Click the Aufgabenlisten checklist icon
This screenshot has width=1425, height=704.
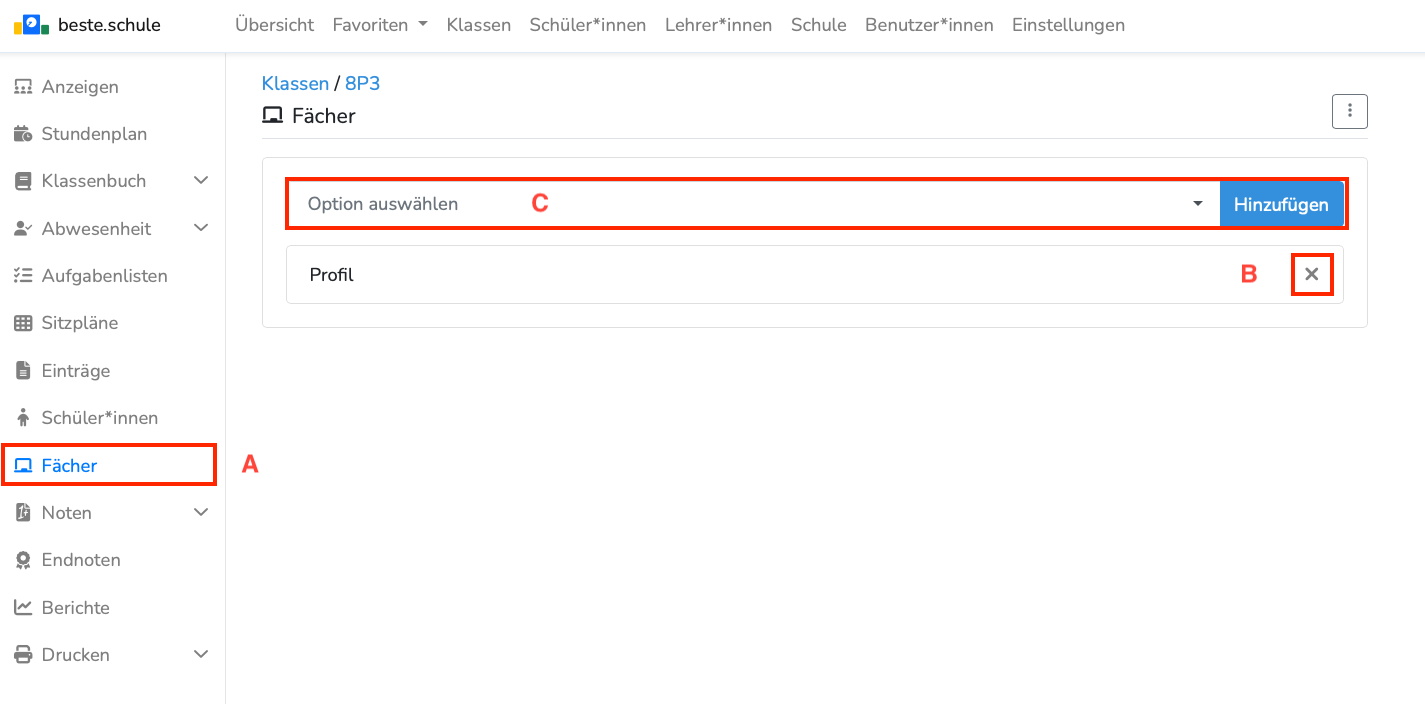22,276
